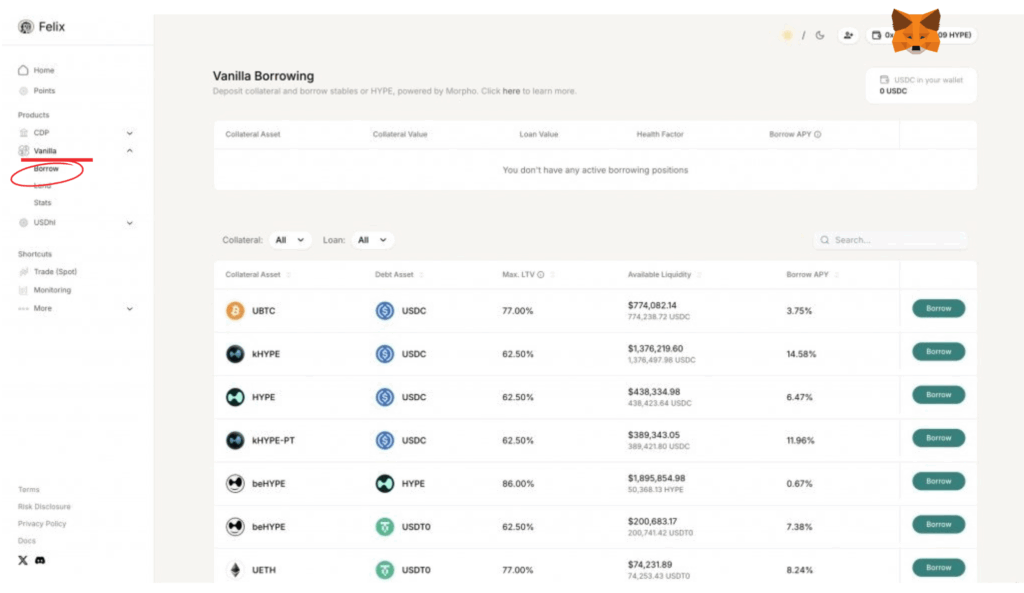Expand the USDhl sidebar section
Viewport: 1024px width, 593px height.
tap(129, 223)
